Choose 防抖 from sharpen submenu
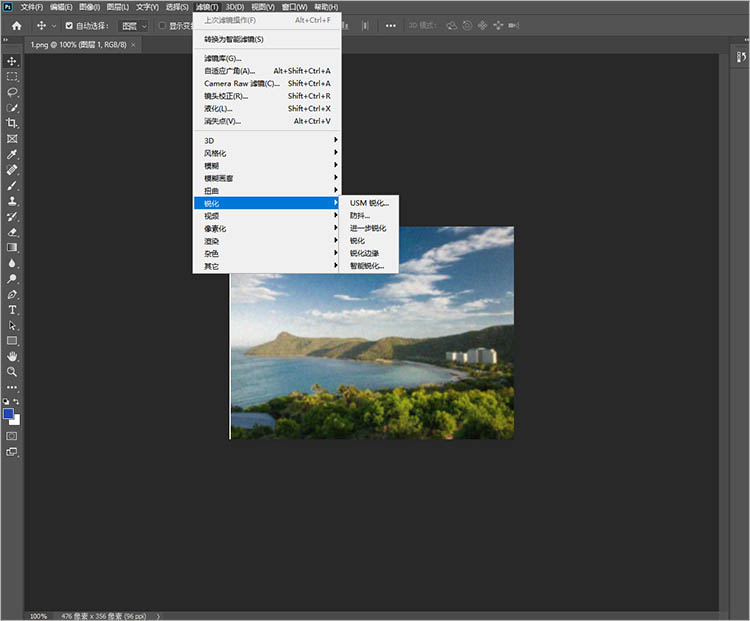 click(x=369, y=215)
